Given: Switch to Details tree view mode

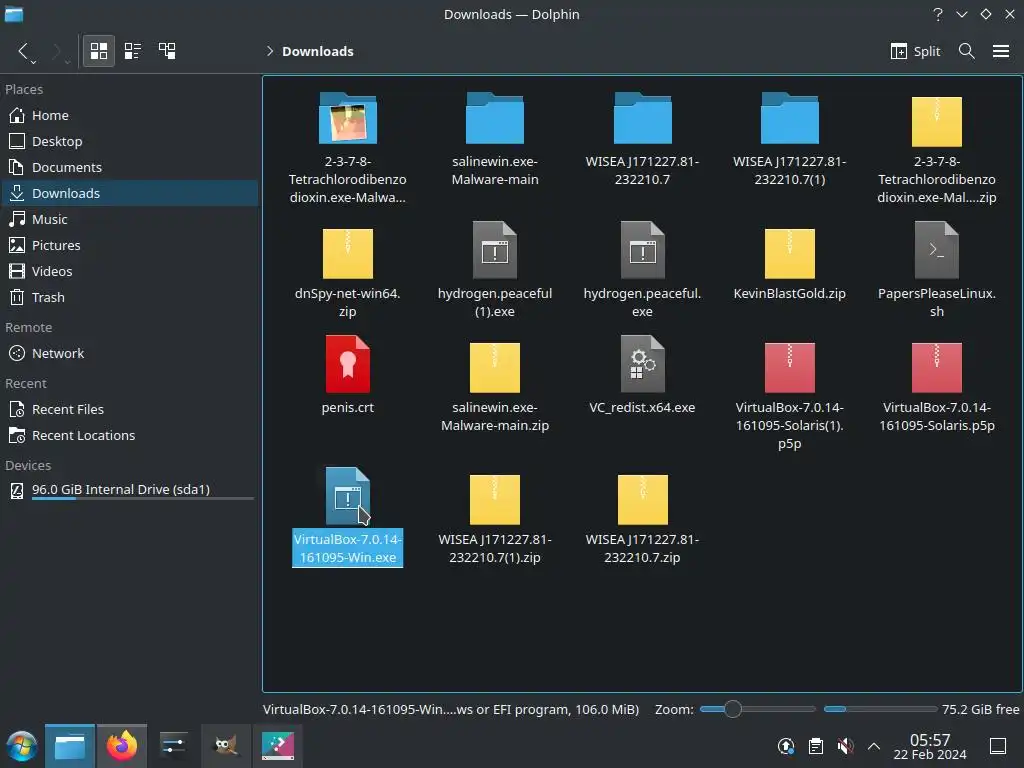Looking at the screenshot, I should coord(167,51).
